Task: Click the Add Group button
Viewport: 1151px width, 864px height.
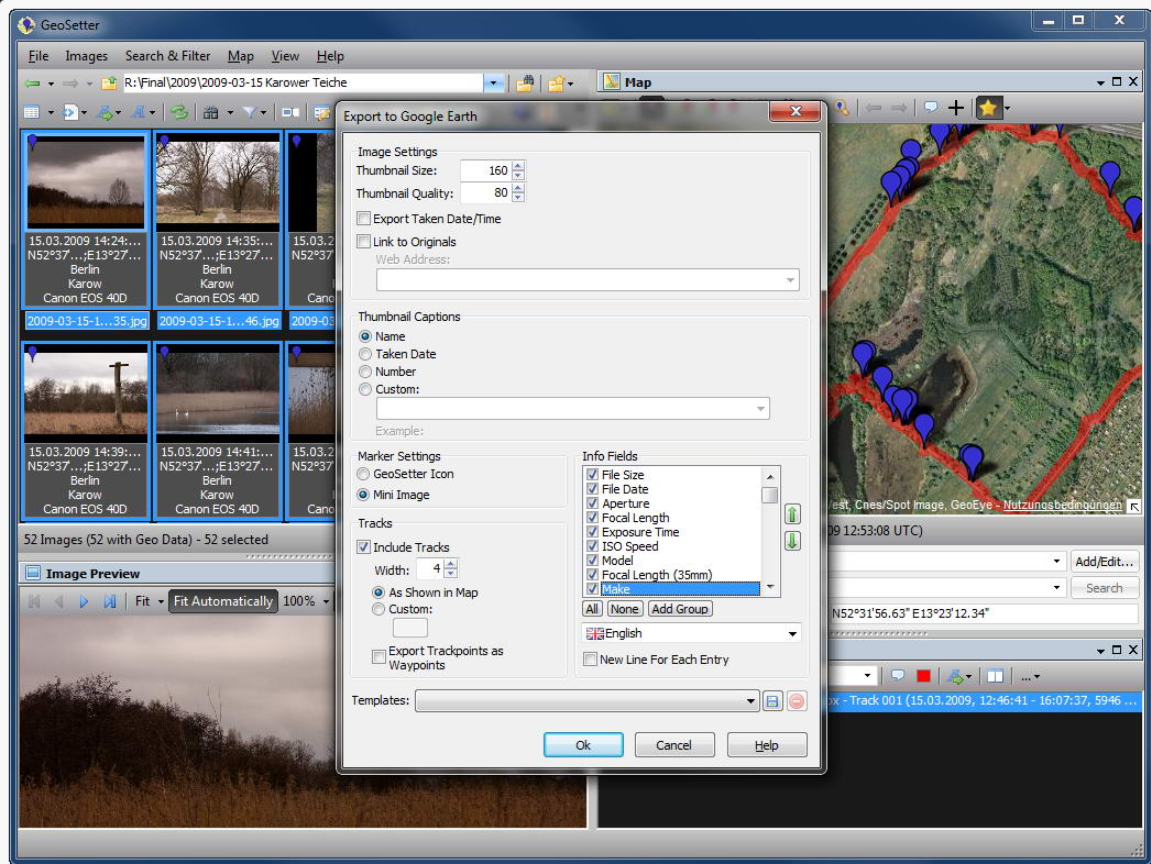Action: coord(680,609)
